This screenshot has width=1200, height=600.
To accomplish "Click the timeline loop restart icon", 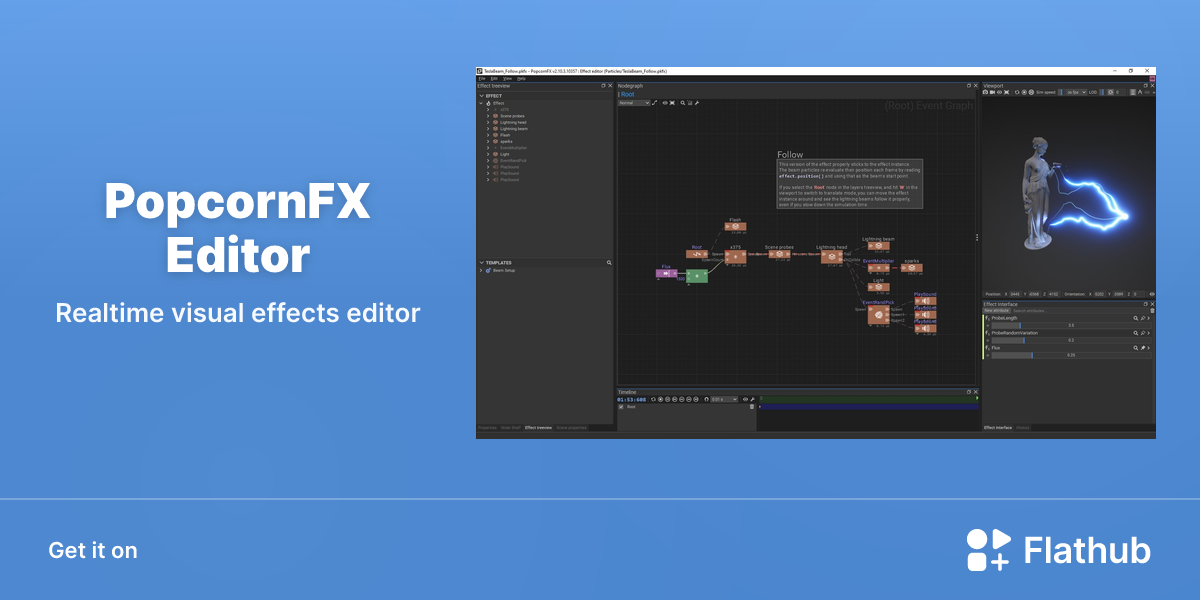I will pos(653,399).
